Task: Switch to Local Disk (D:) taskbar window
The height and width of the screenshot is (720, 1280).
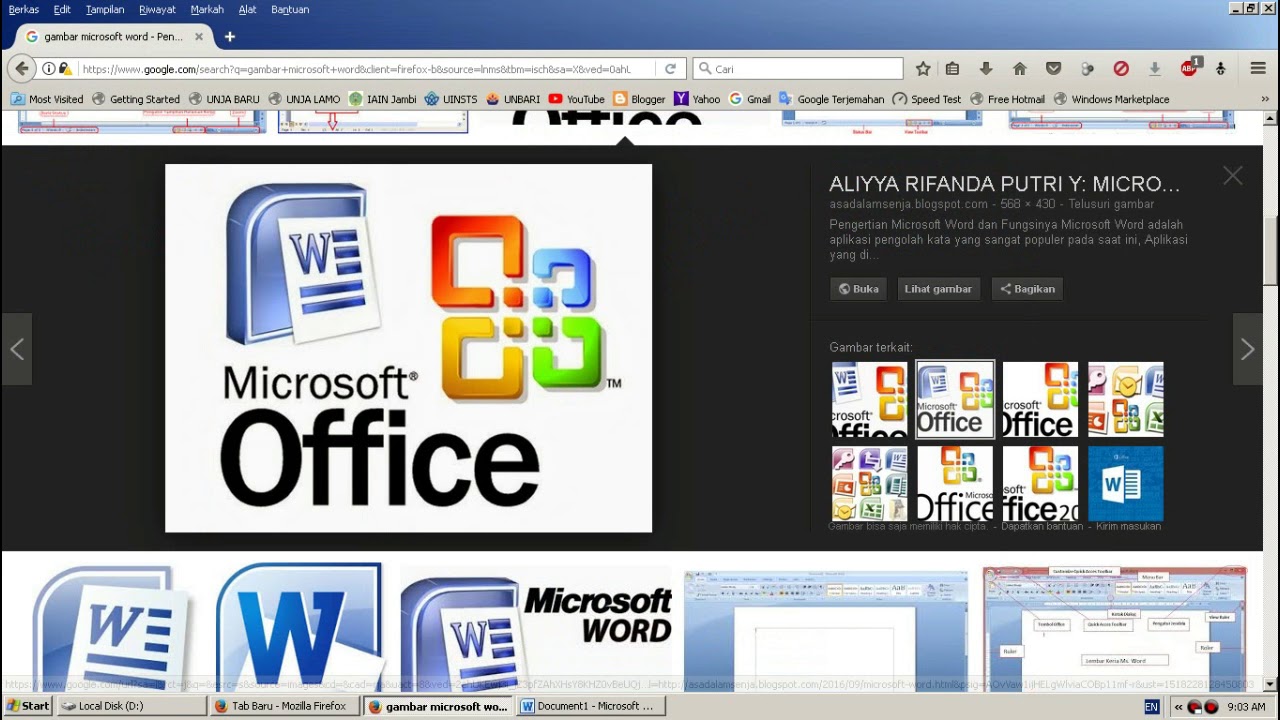Action: pyautogui.click(x=131, y=706)
